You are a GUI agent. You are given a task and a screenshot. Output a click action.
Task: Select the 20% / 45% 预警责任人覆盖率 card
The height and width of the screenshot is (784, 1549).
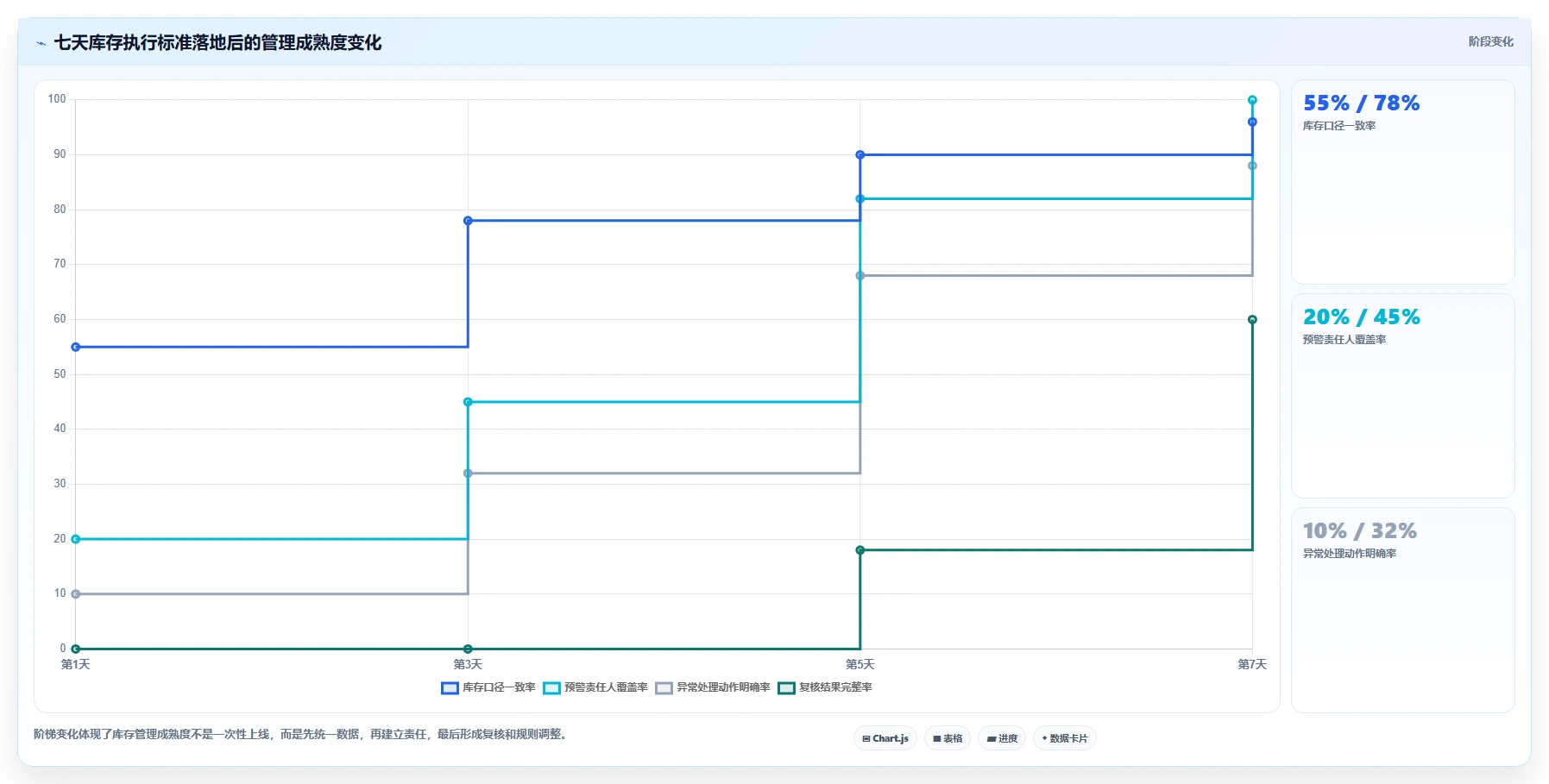(1402, 396)
